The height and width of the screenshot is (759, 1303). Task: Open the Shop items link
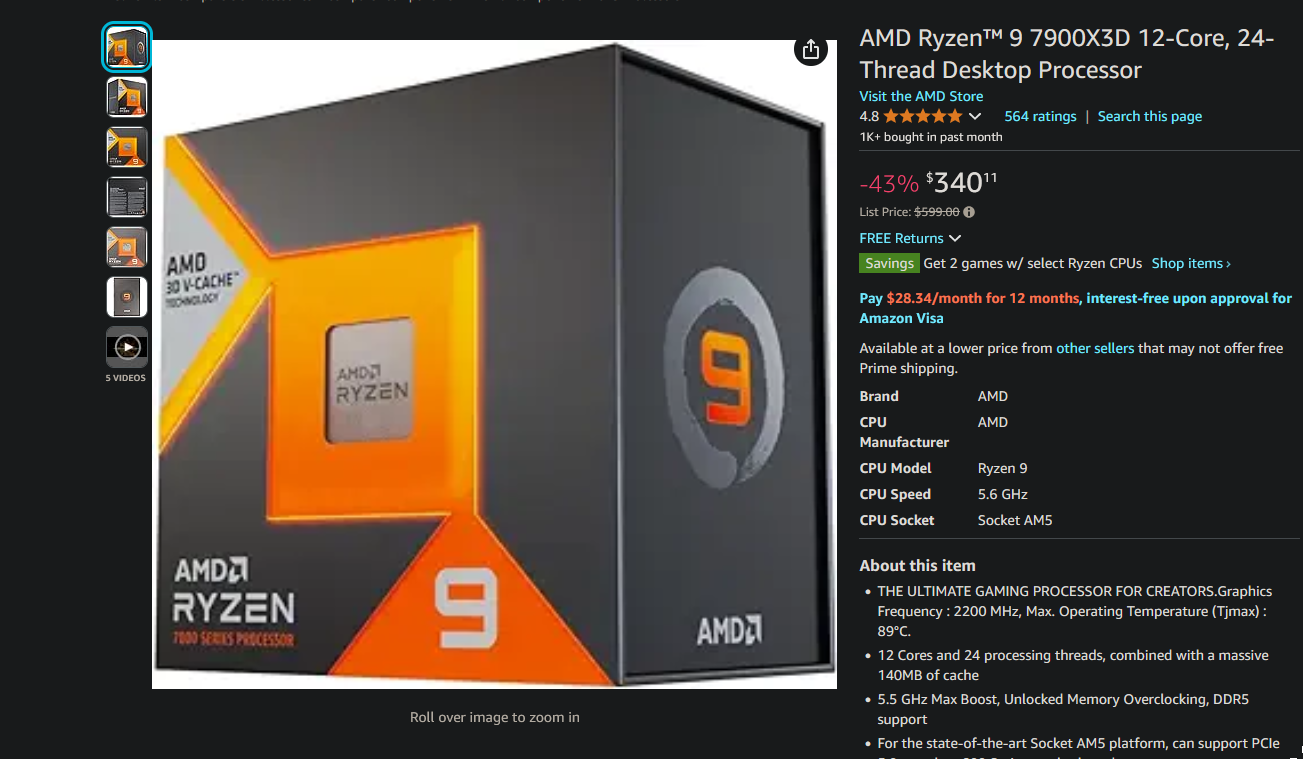(x=1191, y=263)
